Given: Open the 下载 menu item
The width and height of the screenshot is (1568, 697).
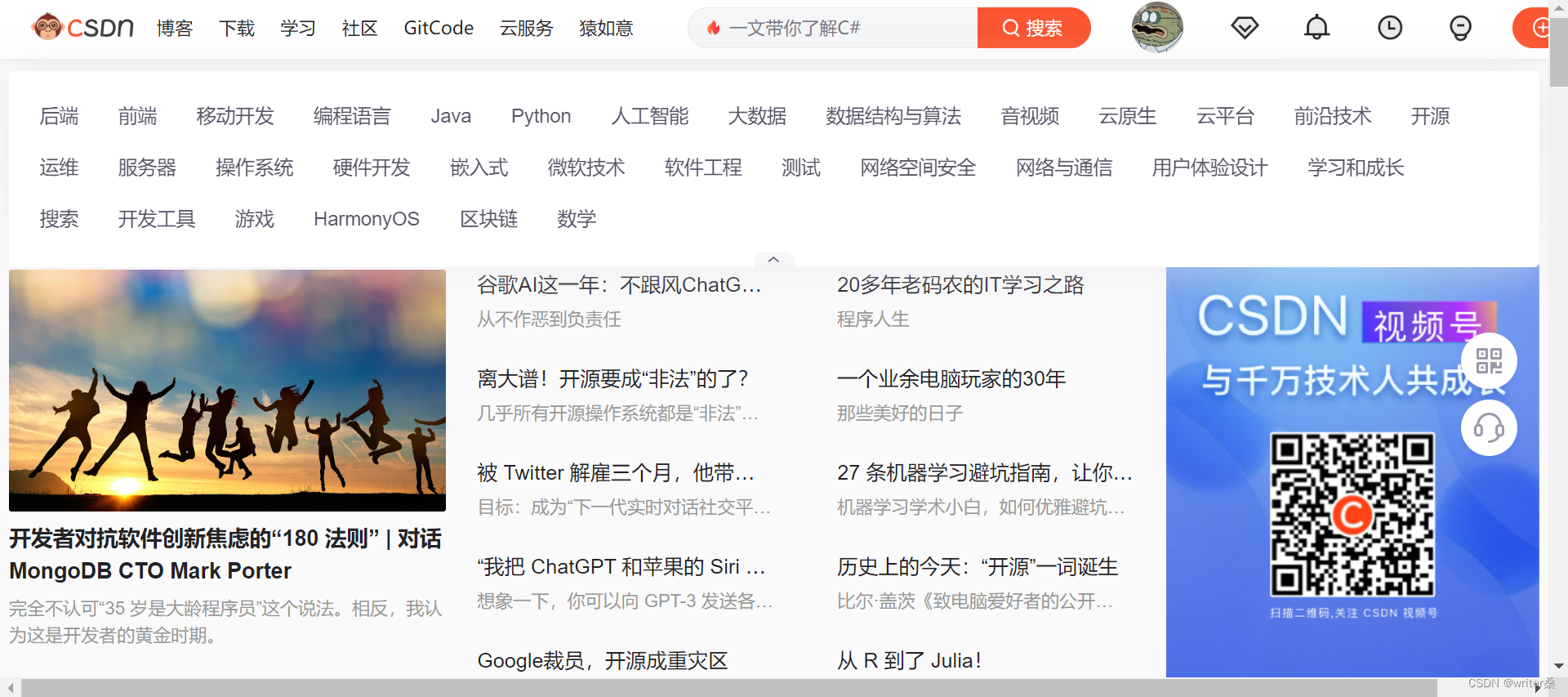Looking at the screenshot, I should tap(237, 28).
